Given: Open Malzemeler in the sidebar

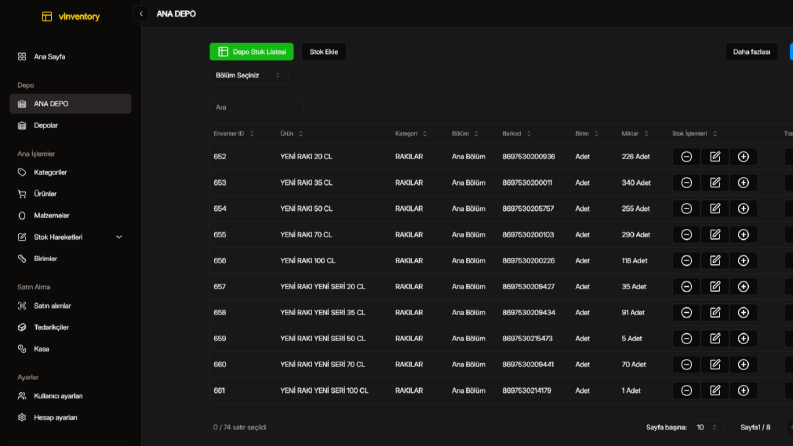Looking at the screenshot, I should point(70,215).
